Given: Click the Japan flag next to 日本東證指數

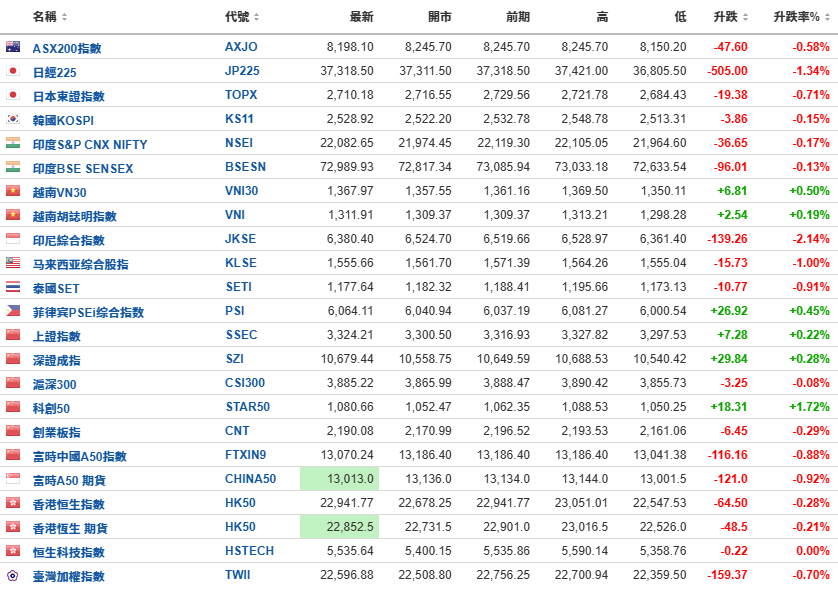Looking at the screenshot, I should 13,95.
